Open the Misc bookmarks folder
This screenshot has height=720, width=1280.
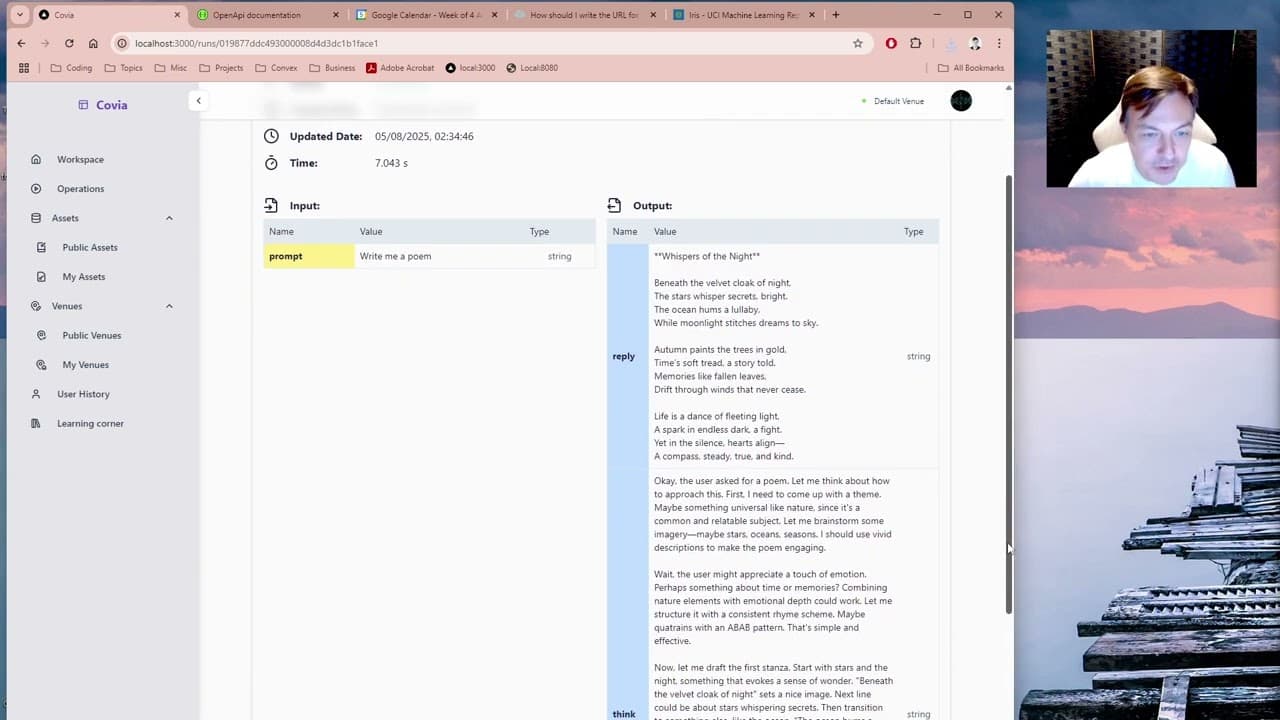click(170, 68)
